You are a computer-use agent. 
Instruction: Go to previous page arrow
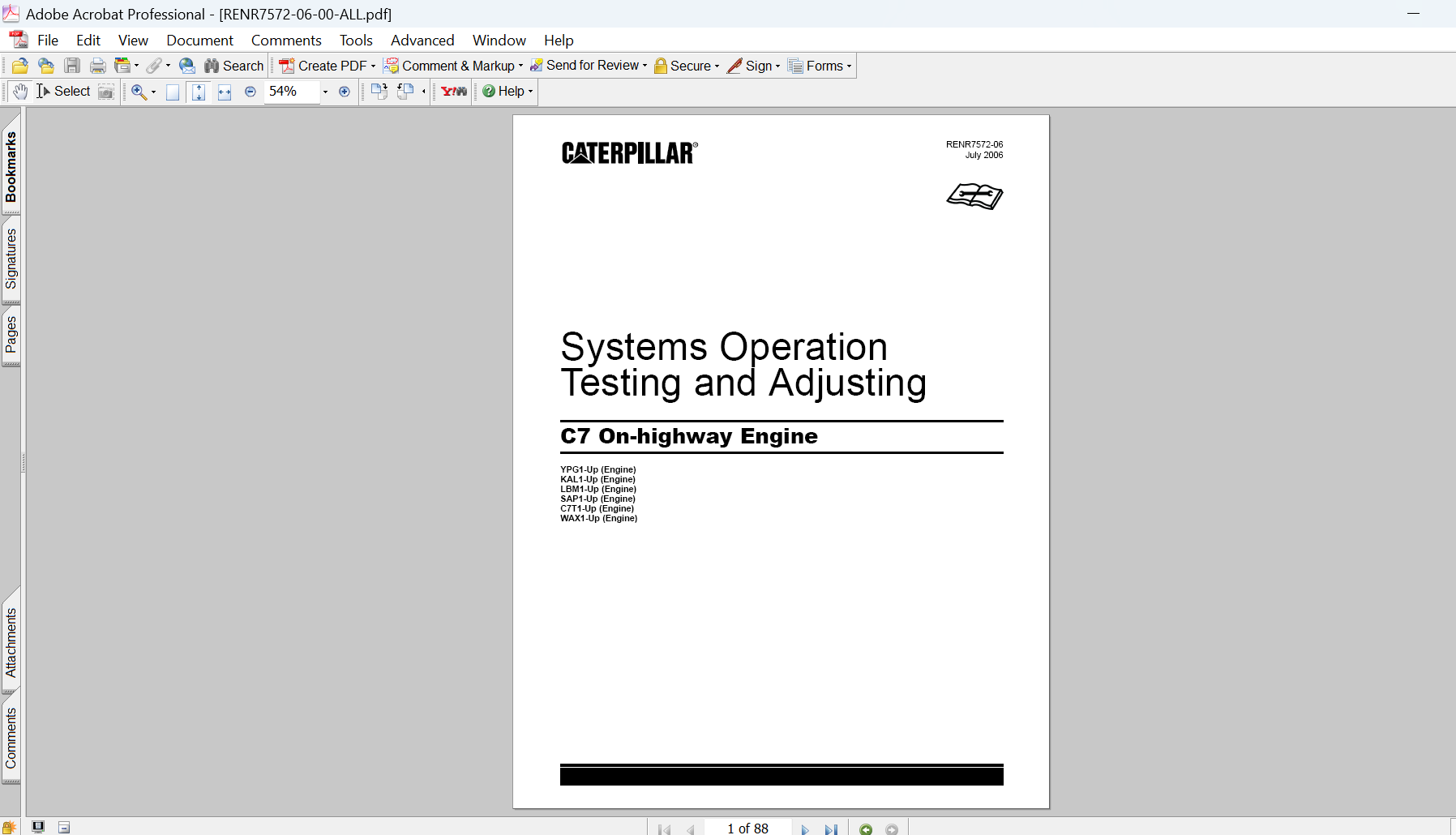(x=691, y=829)
